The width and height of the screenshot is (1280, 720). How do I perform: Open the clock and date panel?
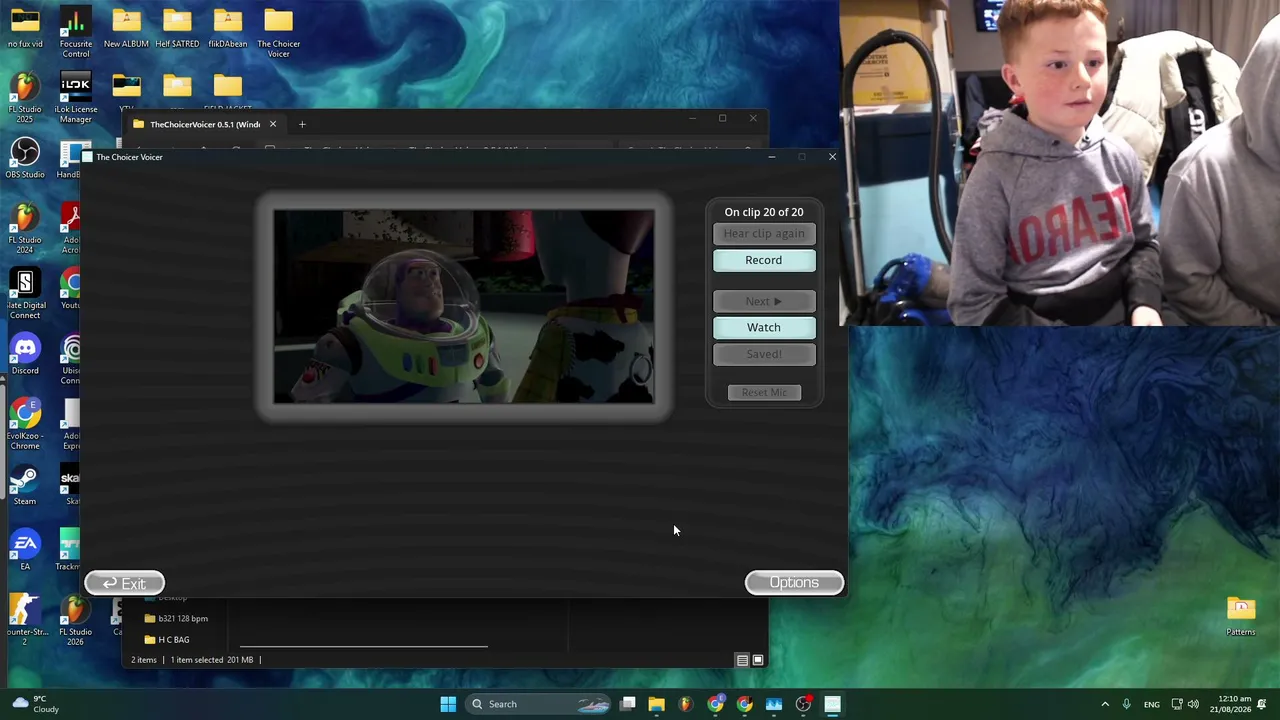[x=1235, y=704]
